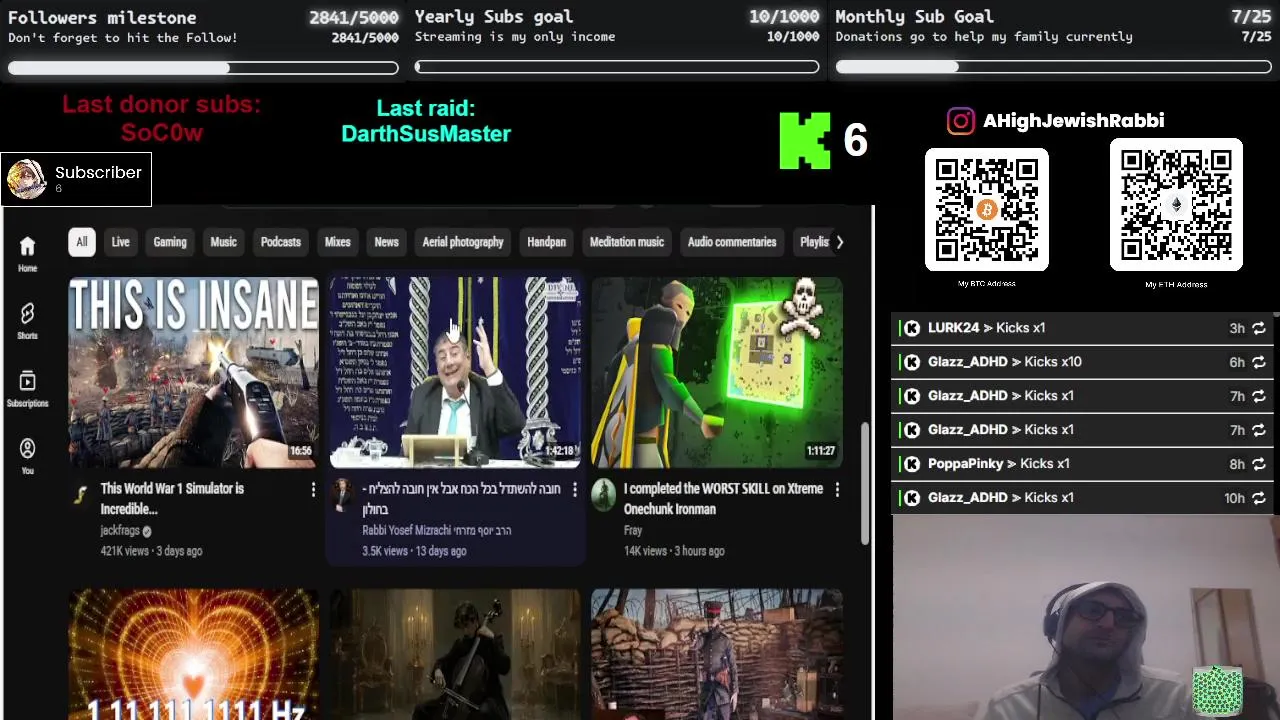This screenshot has height=720, width=1280.
Task: Select the Live filter chip
Action: [x=120, y=242]
